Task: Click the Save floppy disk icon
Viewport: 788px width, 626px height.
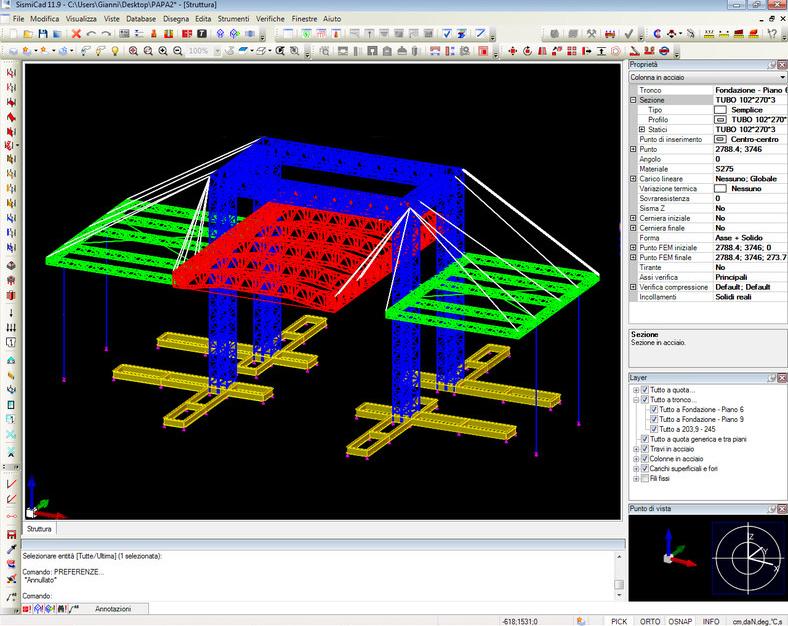Action: [44, 34]
